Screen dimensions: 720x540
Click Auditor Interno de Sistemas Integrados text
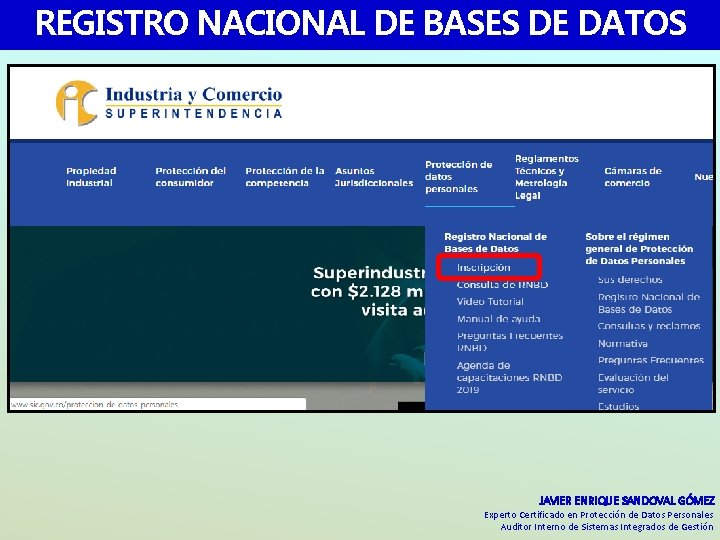[x=607, y=527]
